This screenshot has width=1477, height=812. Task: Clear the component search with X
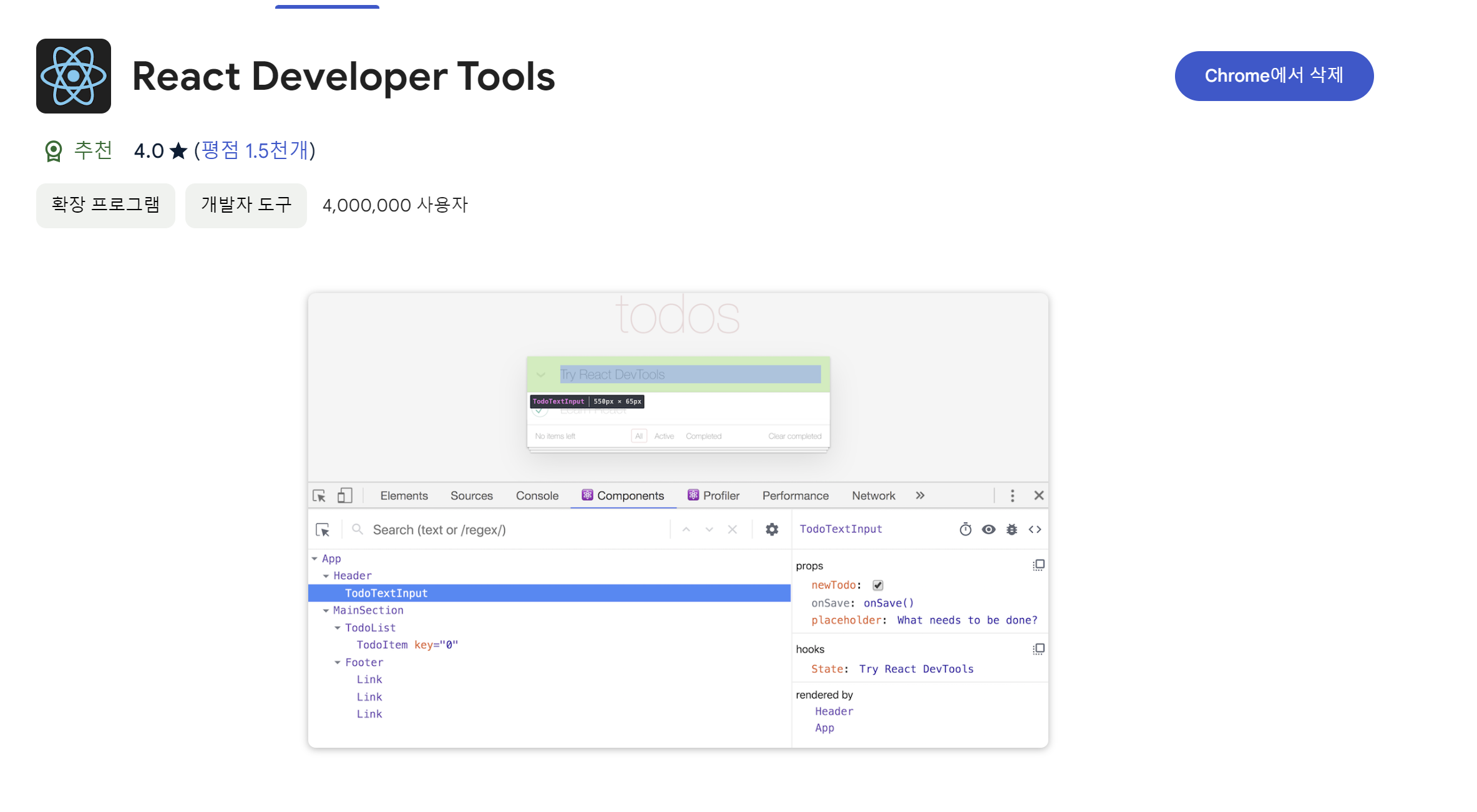click(x=733, y=529)
